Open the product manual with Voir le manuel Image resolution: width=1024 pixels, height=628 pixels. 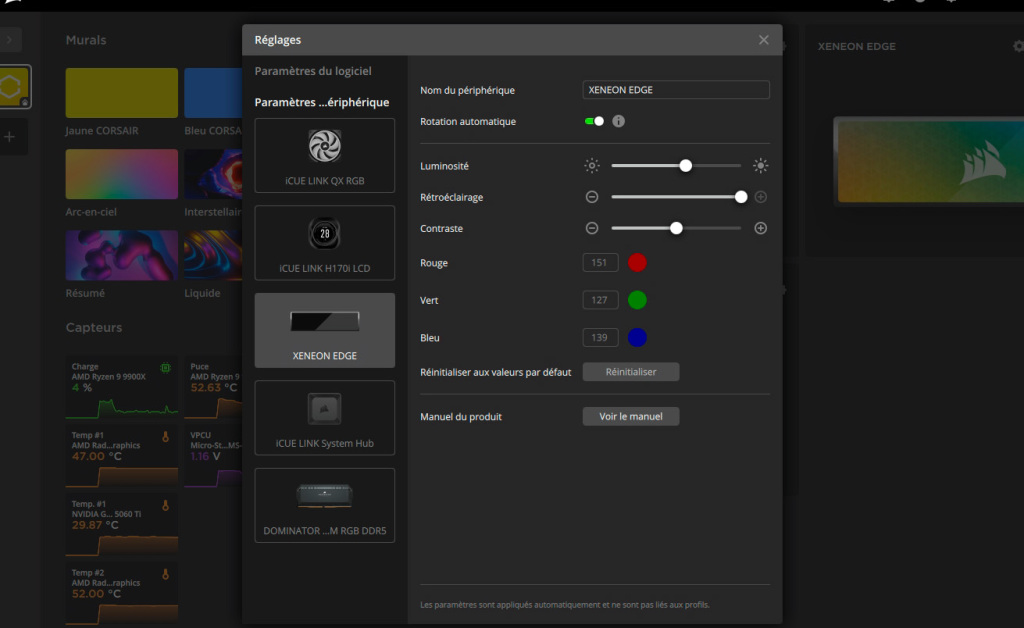pyautogui.click(x=630, y=416)
